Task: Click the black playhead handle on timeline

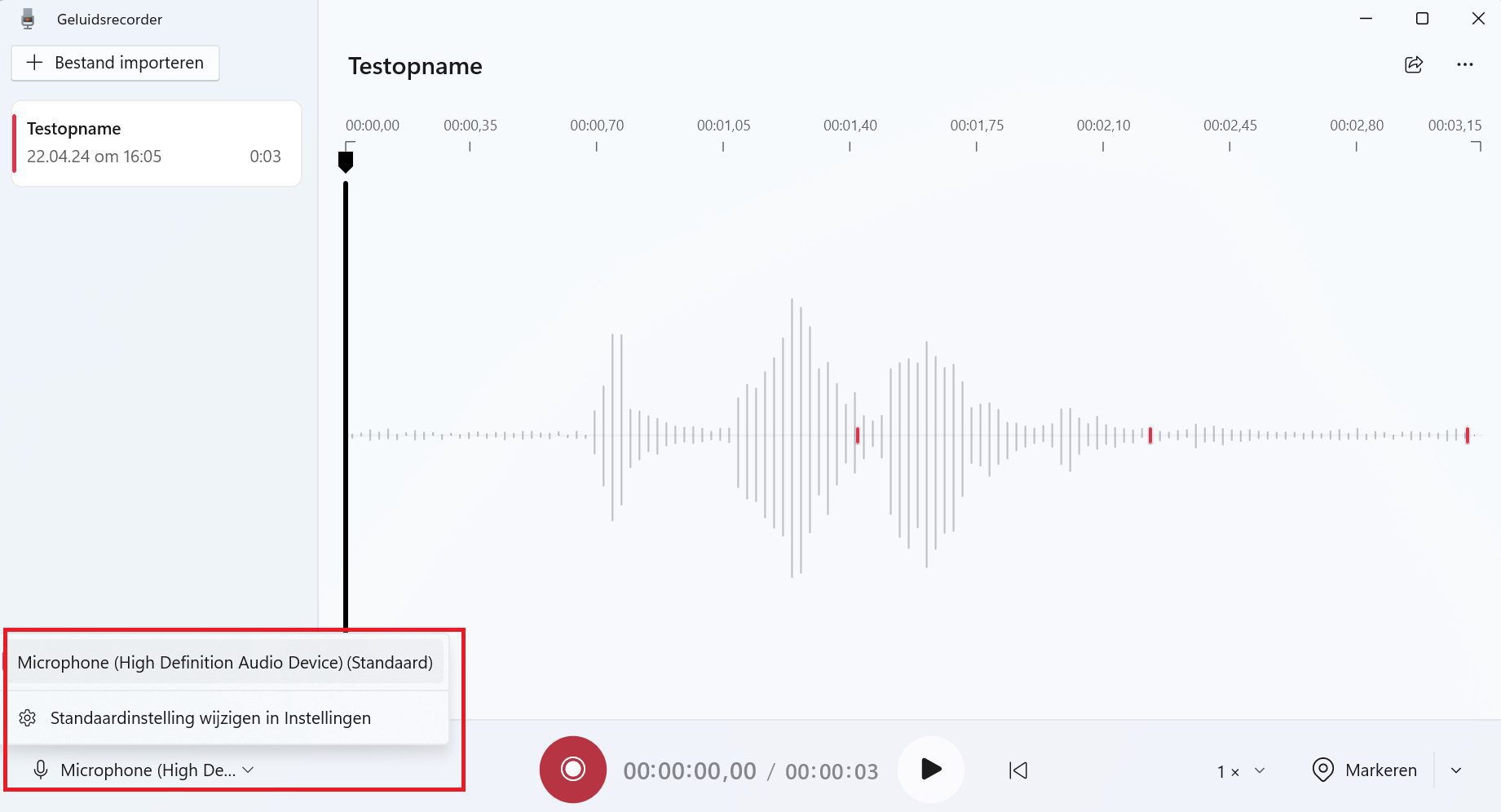Action: (x=346, y=161)
